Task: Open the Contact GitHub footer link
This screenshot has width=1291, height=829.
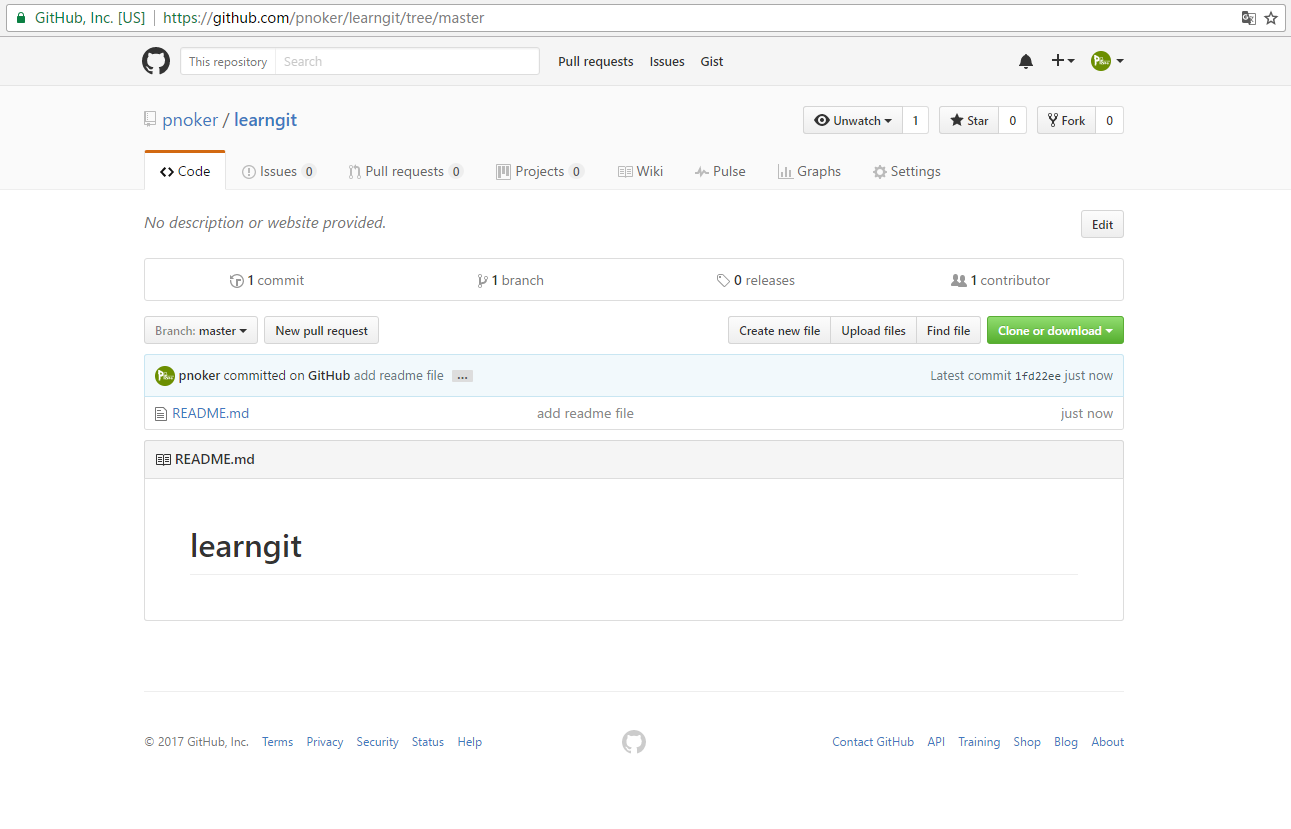Action: [x=873, y=742]
